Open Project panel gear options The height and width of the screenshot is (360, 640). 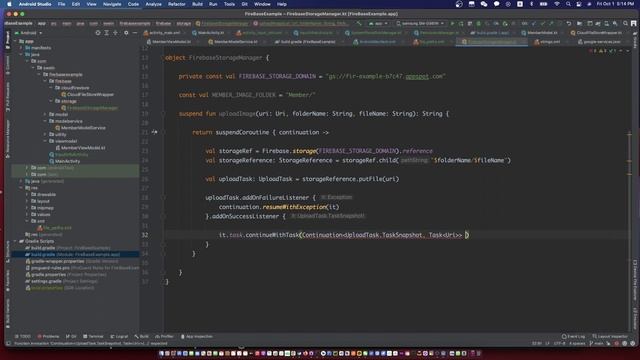[x=126, y=33]
